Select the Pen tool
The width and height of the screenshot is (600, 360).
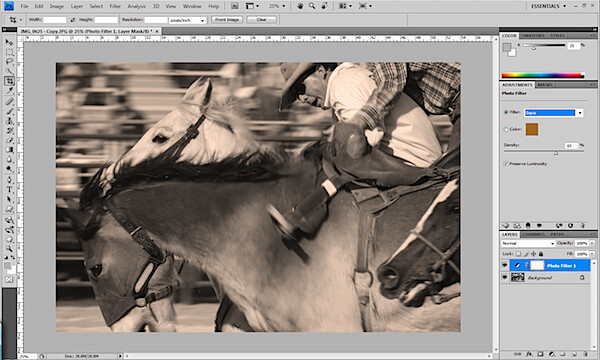pos(9,180)
